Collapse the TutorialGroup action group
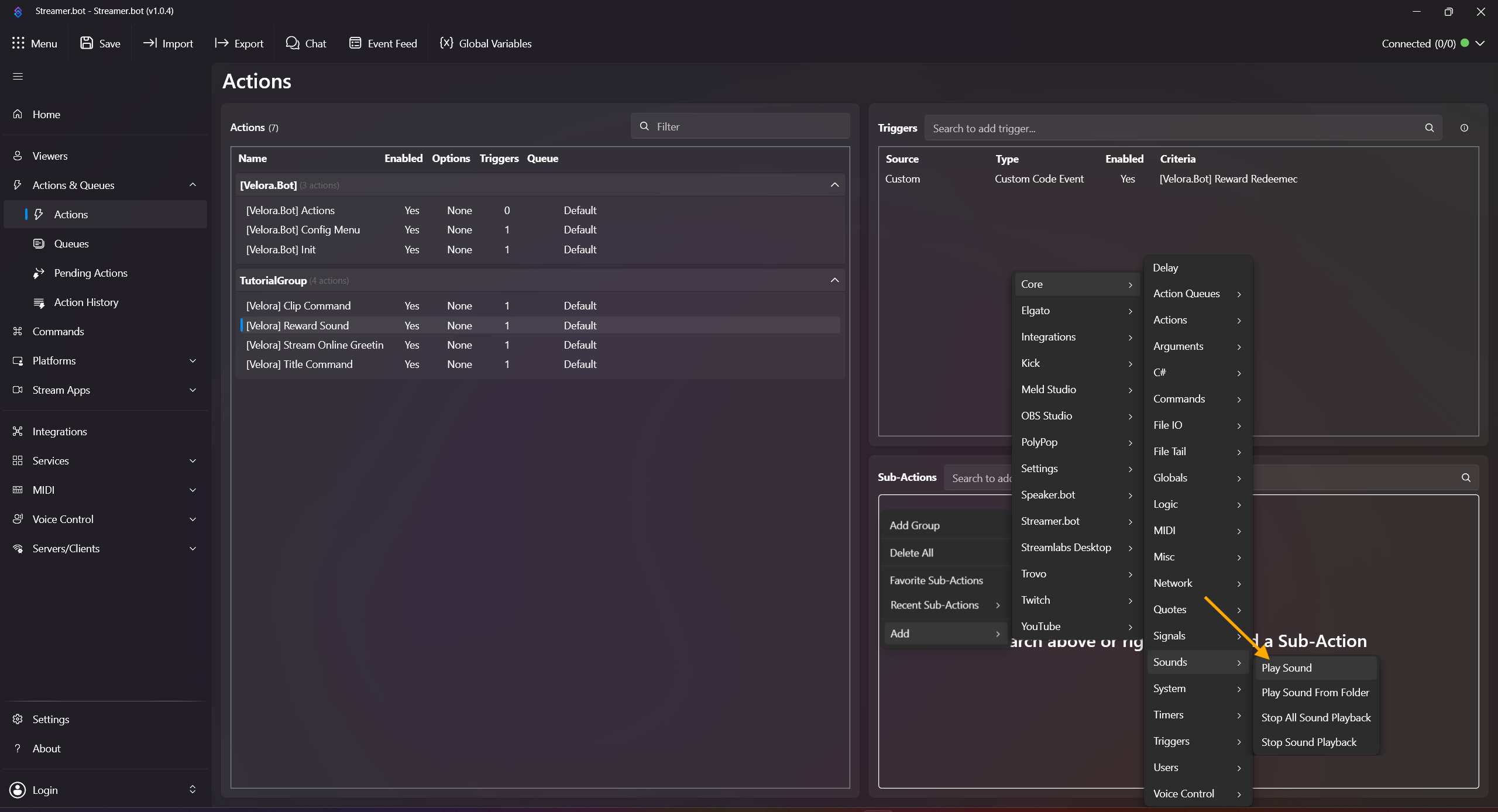 pos(834,281)
